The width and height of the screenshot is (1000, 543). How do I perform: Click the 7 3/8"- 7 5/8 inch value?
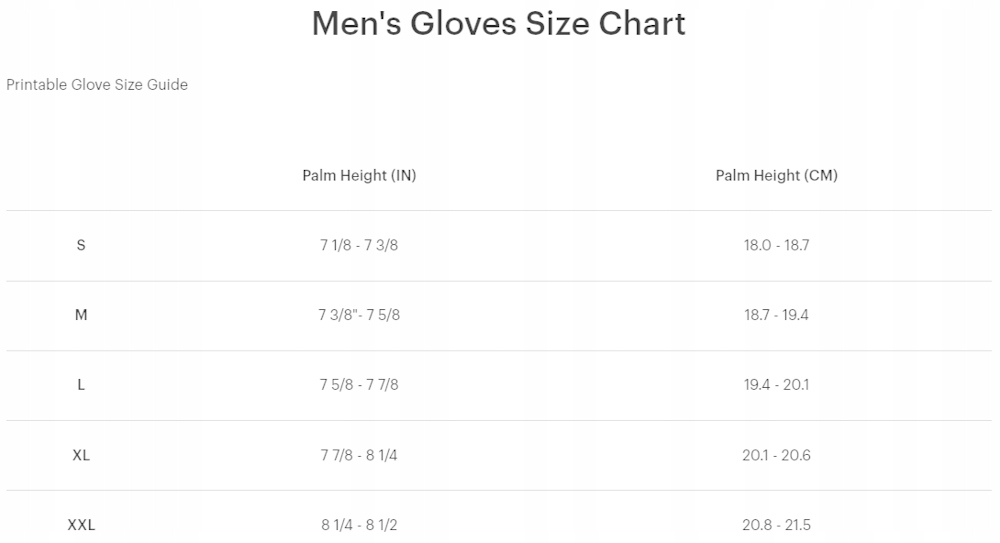pyautogui.click(x=359, y=315)
